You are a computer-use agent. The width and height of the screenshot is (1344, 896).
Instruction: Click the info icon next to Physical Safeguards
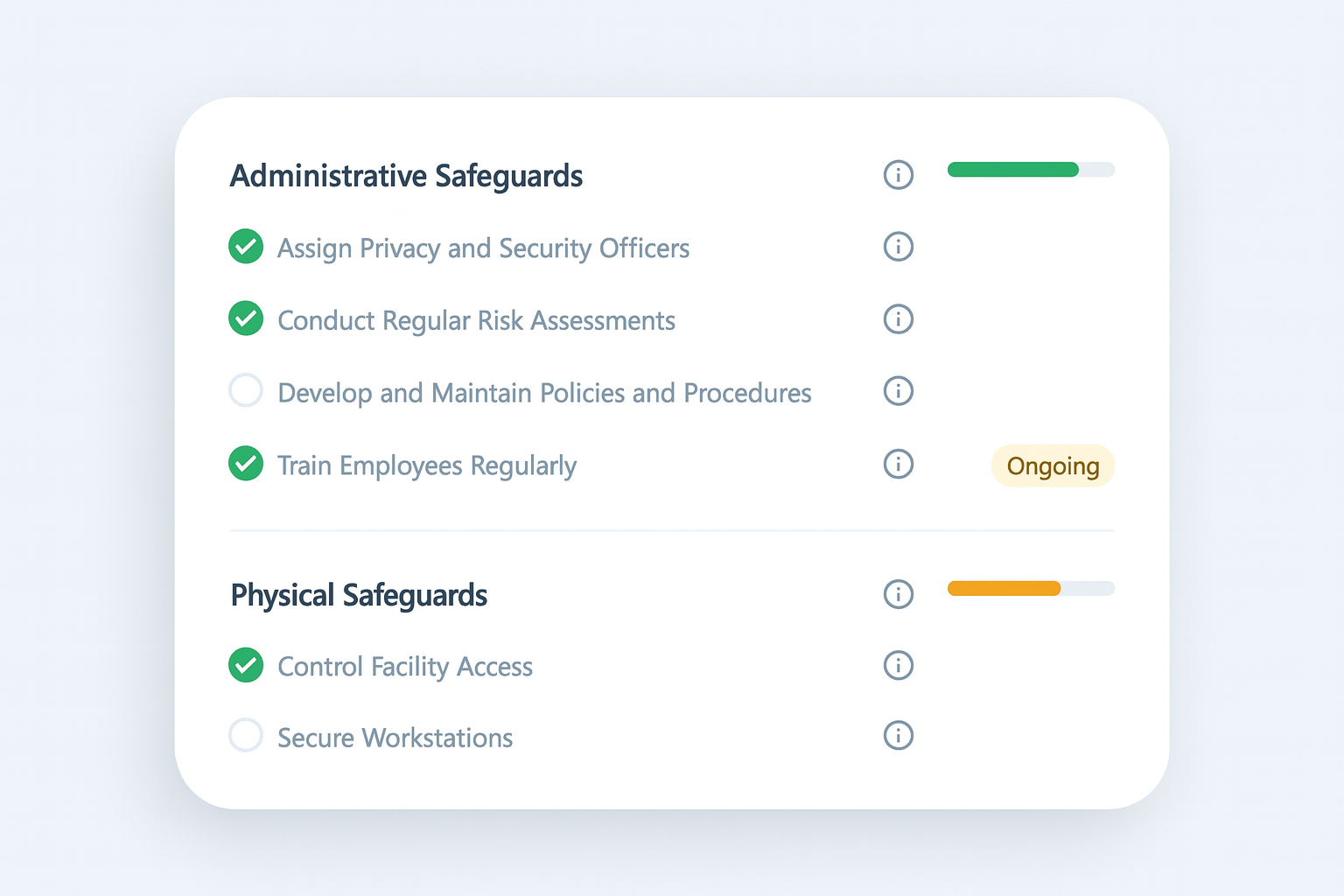898,594
